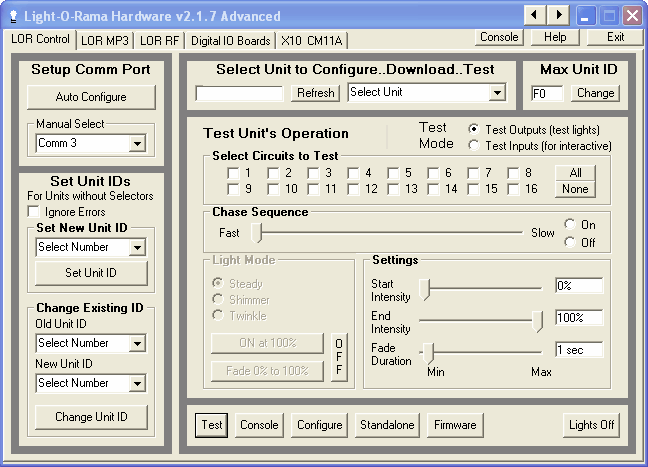The height and width of the screenshot is (467, 648).
Task: Check circuit 4 checkbox
Action: [353, 173]
